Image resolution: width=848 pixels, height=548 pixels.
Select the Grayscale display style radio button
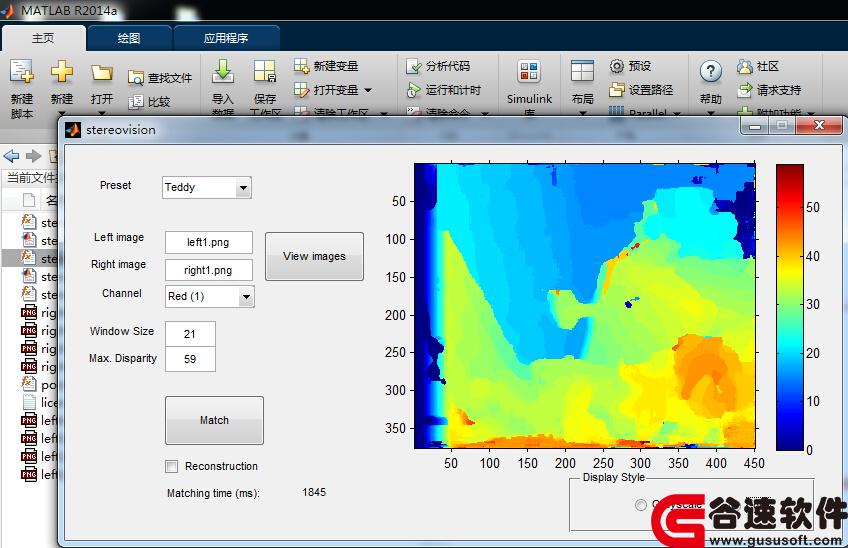(640, 505)
